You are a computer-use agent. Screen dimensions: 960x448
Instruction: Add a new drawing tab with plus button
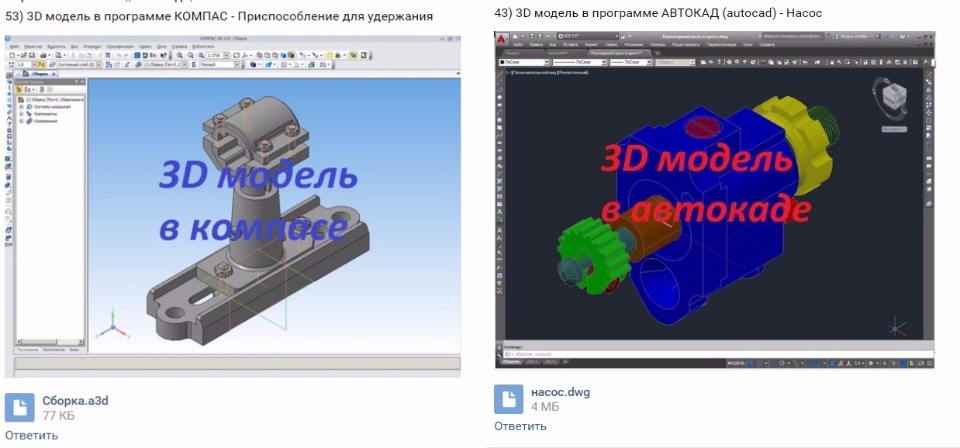coord(658,53)
